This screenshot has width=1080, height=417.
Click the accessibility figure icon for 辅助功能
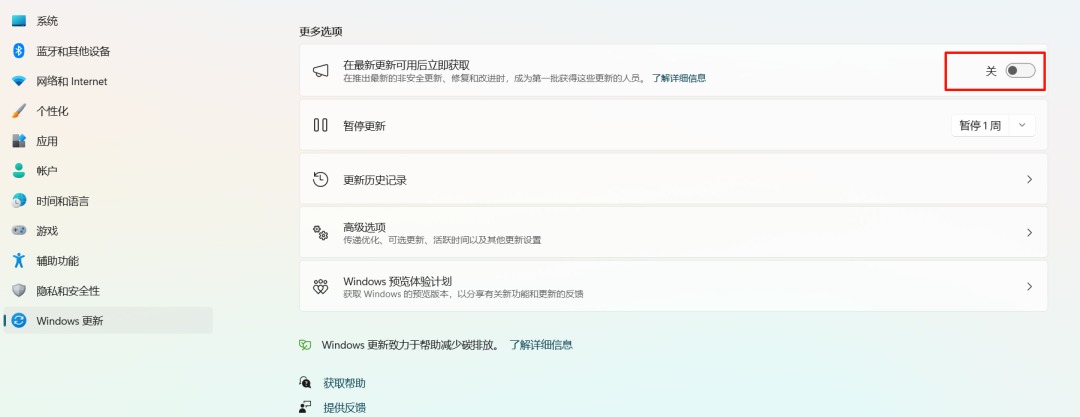[x=19, y=261]
